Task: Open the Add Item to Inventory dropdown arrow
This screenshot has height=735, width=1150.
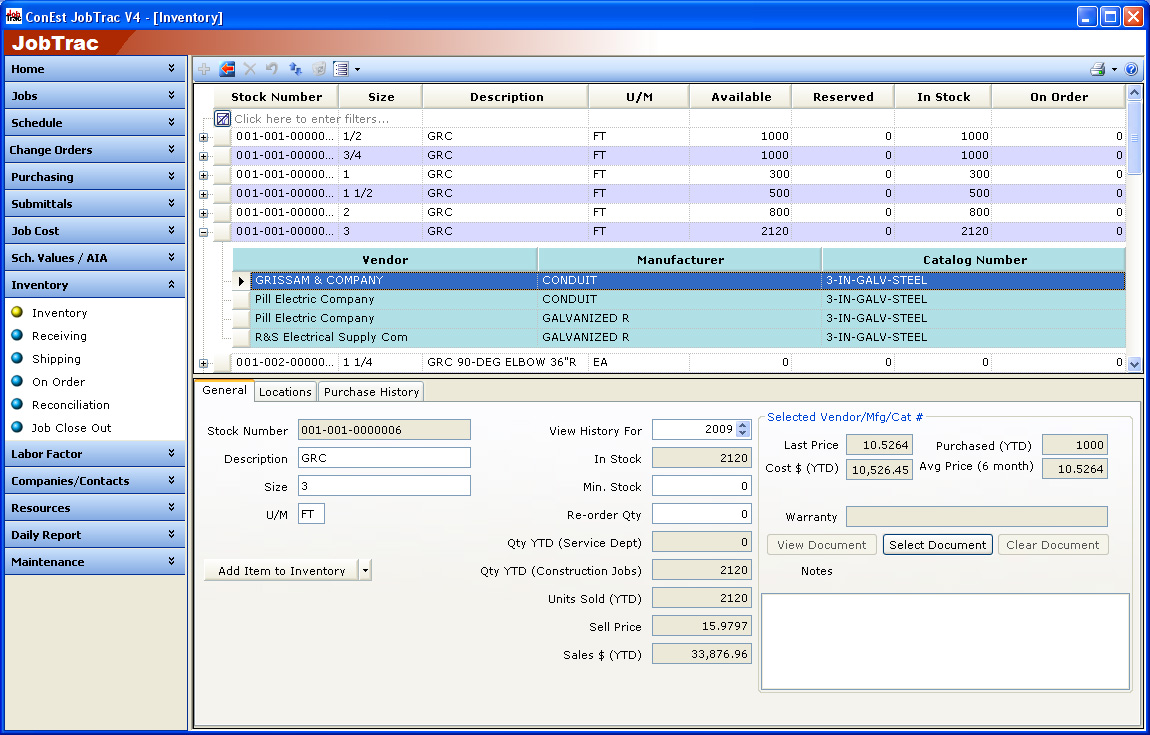Action: (x=365, y=571)
